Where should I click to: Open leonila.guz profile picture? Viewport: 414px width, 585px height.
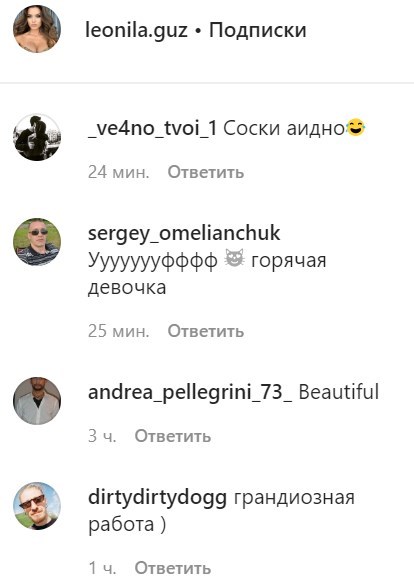coord(37,29)
